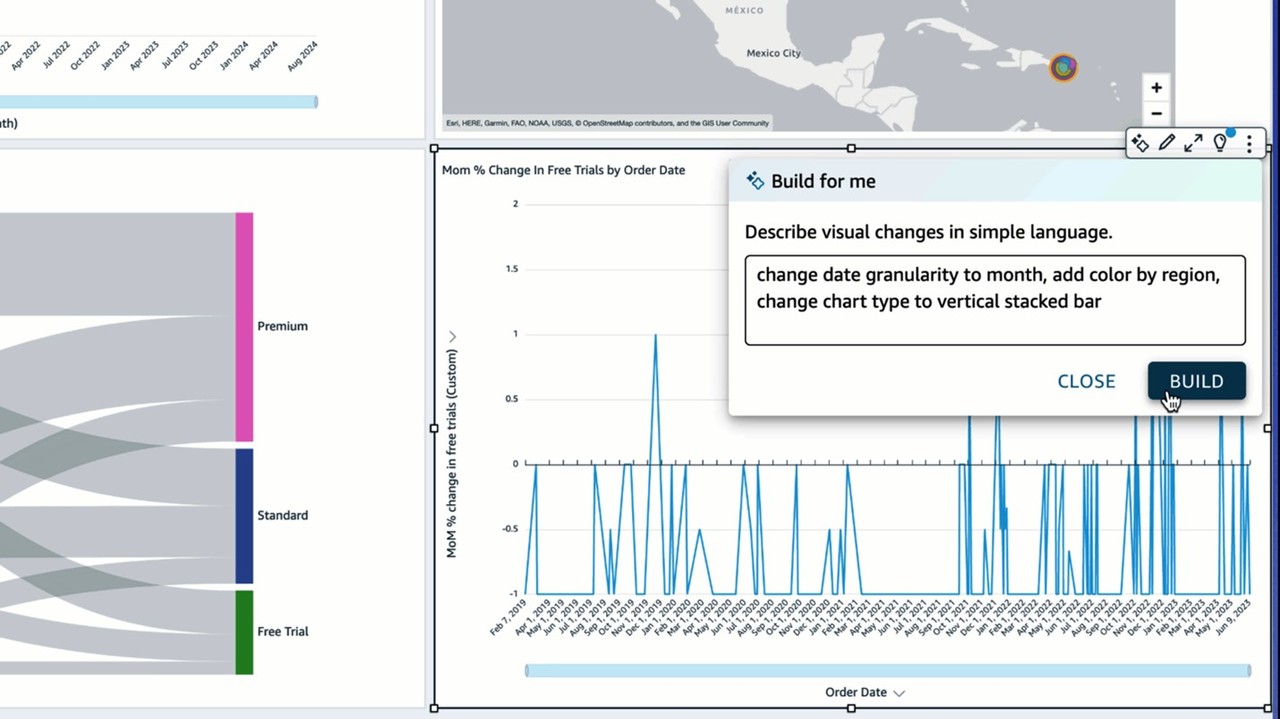This screenshot has width=1280, height=719.
Task: Click the line chart title text
Action: click(x=563, y=170)
